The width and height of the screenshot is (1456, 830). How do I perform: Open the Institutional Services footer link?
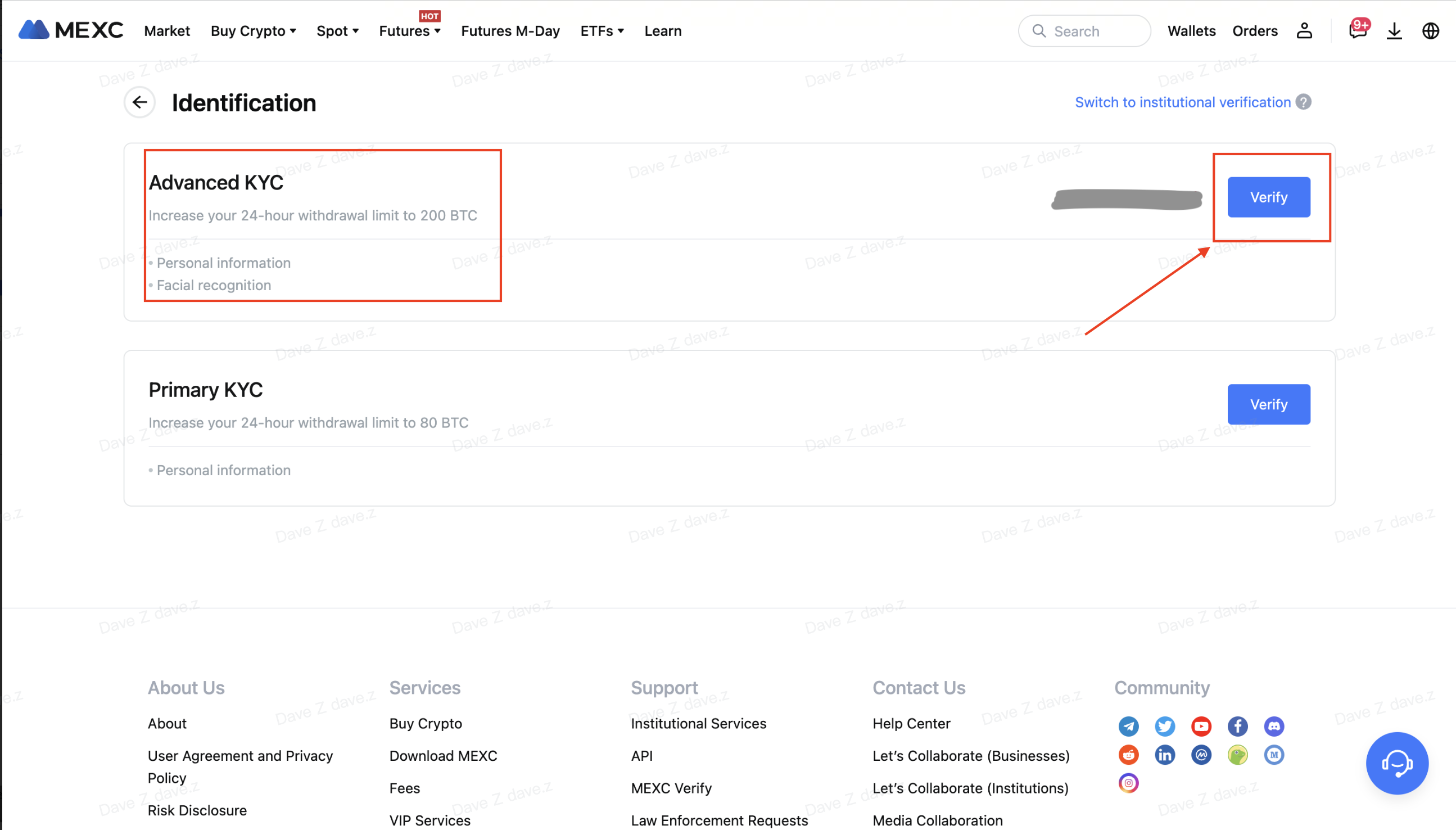point(699,723)
